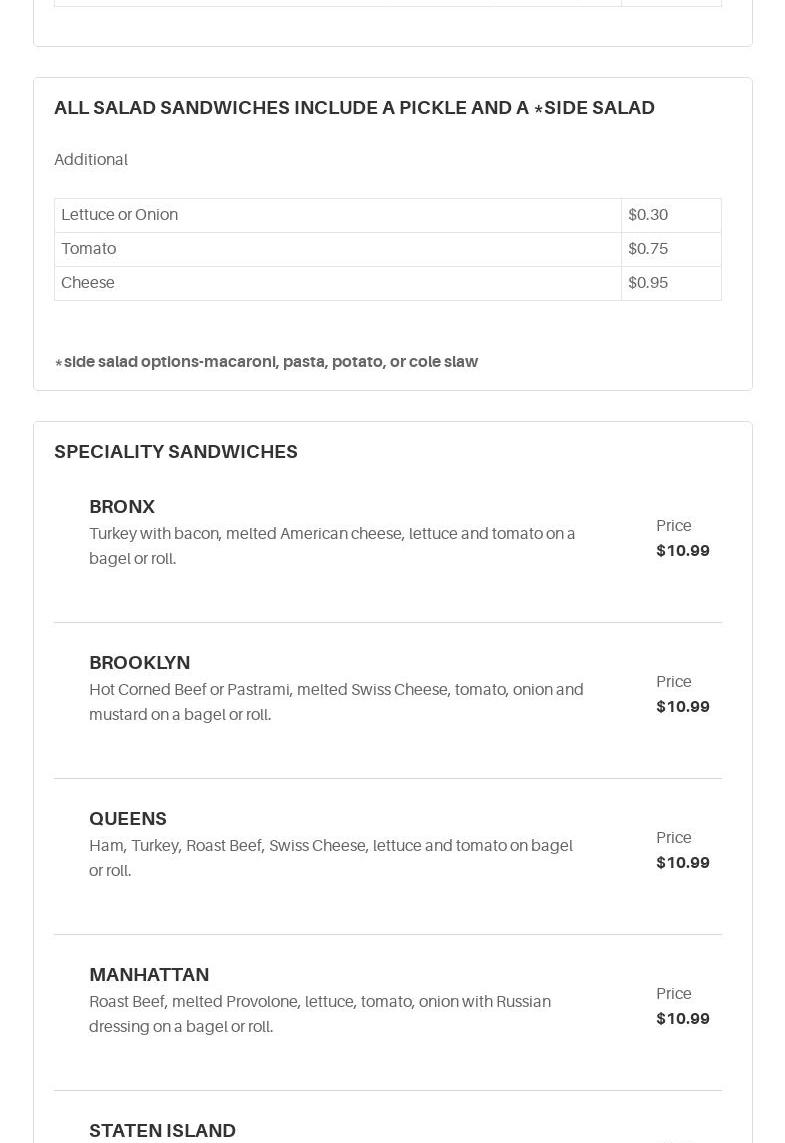Click the BROOKLYN $10.99 price
This screenshot has height=1143, width=785.
(682, 707)
